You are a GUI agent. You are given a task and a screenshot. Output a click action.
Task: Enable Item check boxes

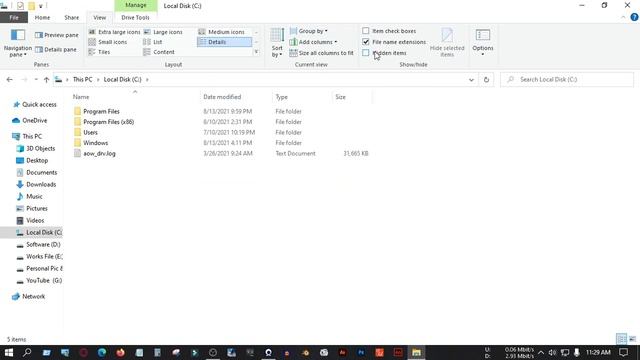[x=366, y=31]
